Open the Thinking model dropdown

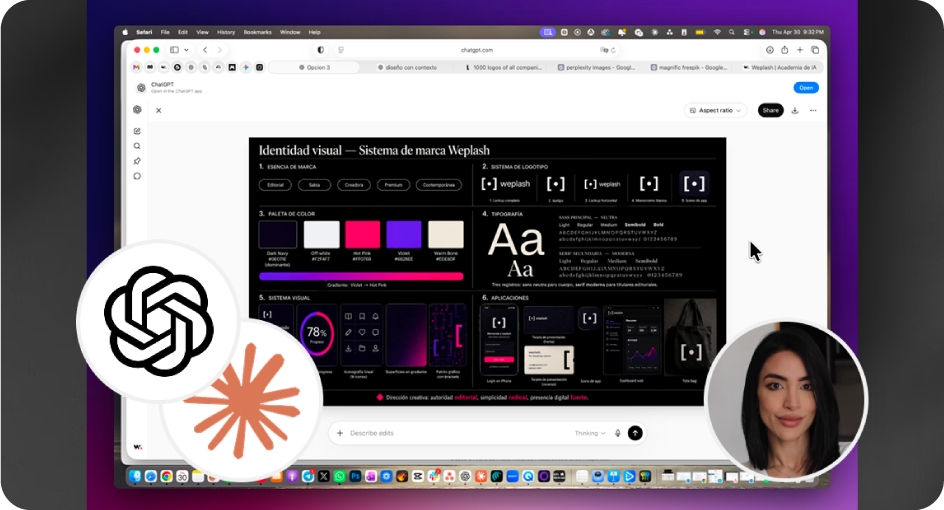pyautogui.click(x=589, y=433)
